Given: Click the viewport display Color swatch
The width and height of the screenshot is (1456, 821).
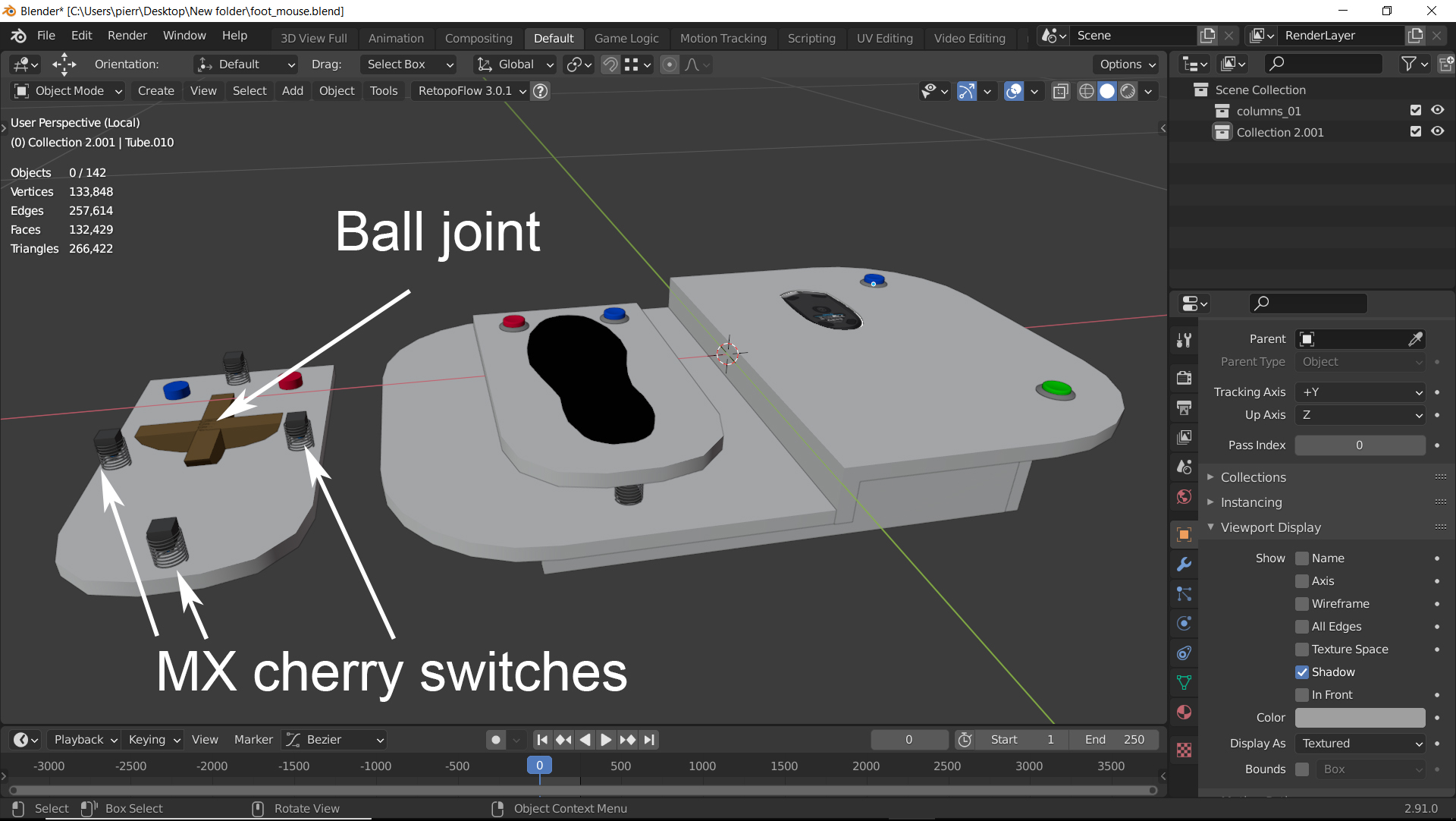Looking at the screenshot, I should [1360, 718].
